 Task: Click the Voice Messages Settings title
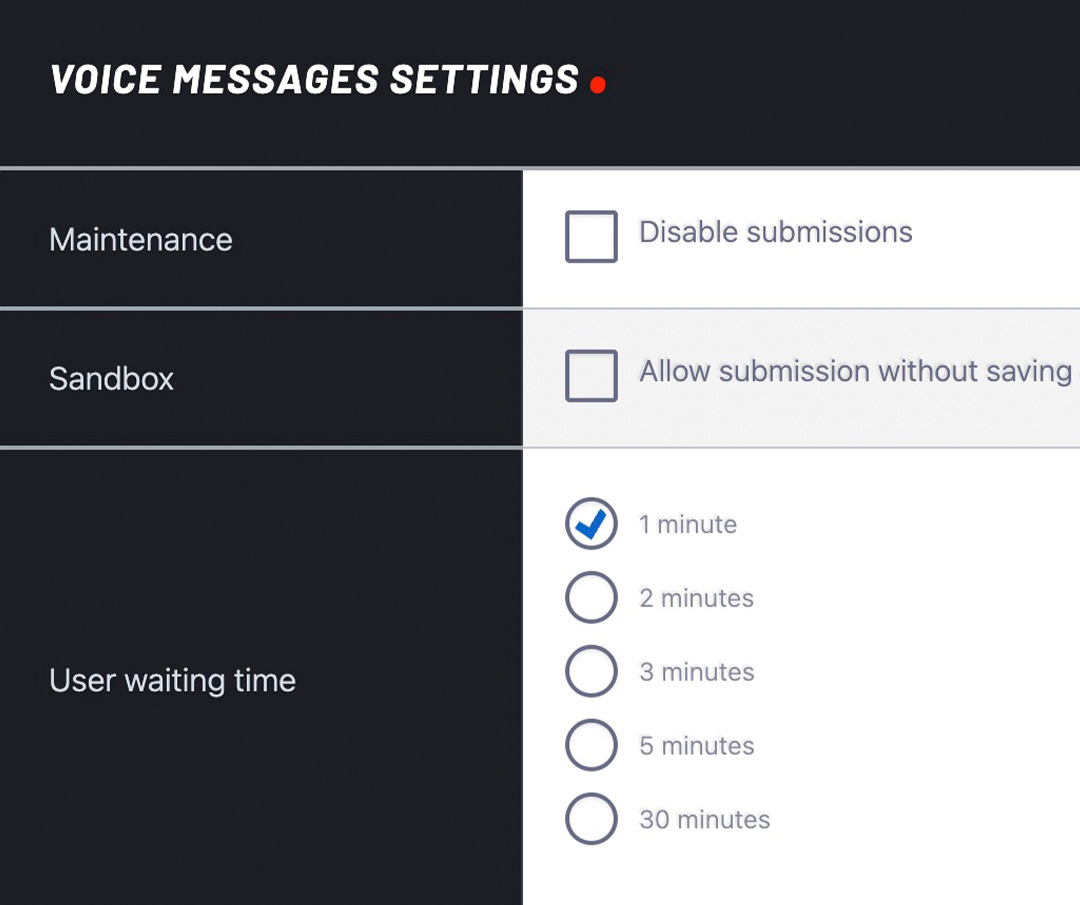[x=314, y=80]
